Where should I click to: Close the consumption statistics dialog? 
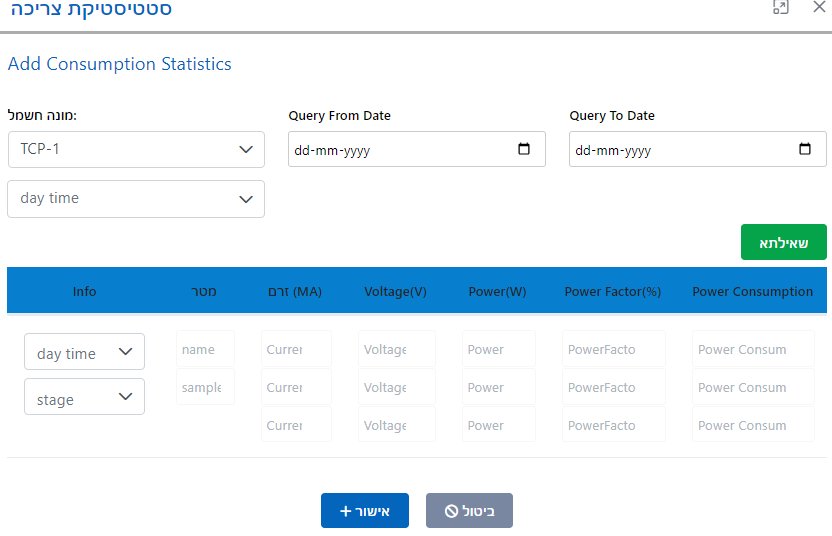(x=818, y=7)
